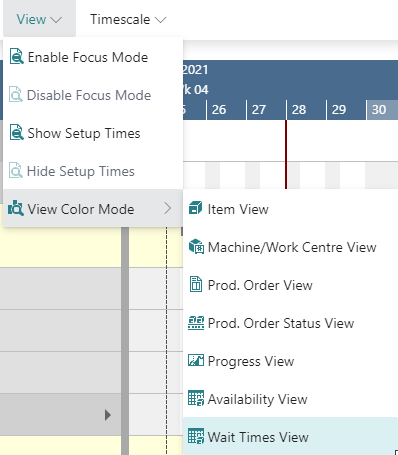This screenshot has width=398, height=455.
Task: Click the grey row expand triangle
Action: [x=107, y=415]
